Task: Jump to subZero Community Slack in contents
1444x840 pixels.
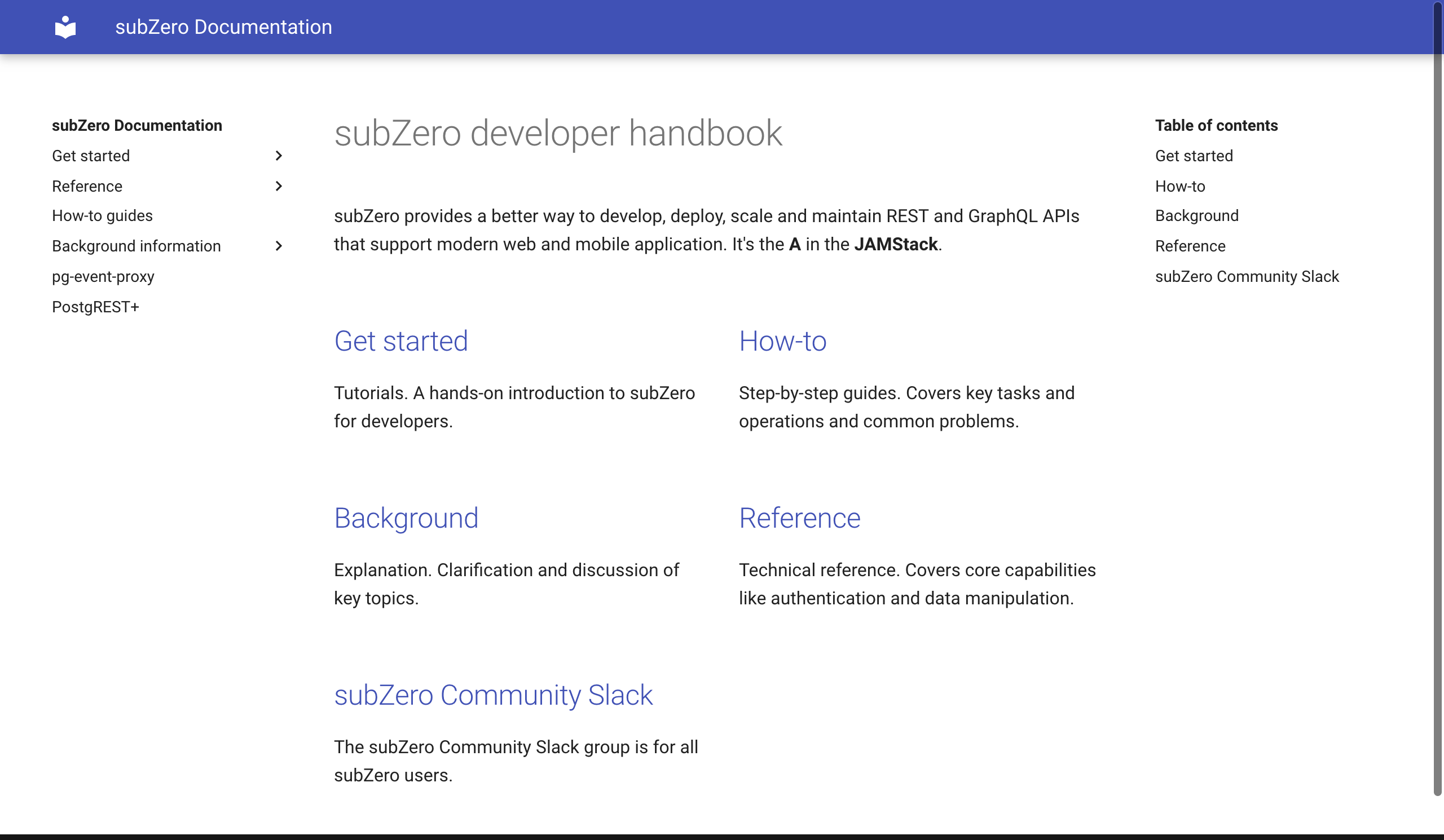Action: 1247,277
